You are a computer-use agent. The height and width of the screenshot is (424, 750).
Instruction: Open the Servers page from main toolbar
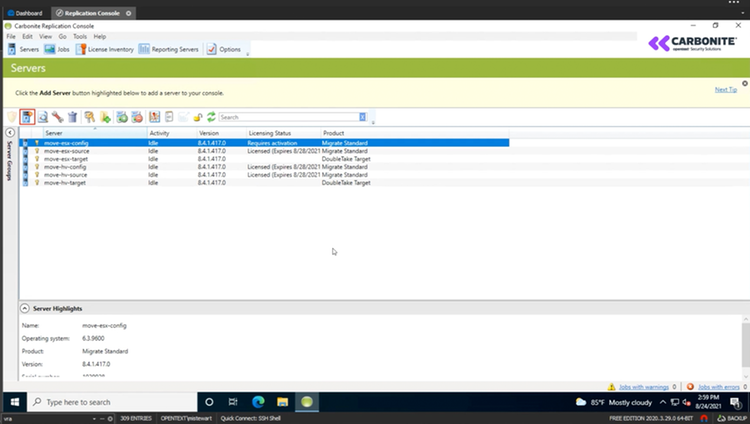coord(23,49)
